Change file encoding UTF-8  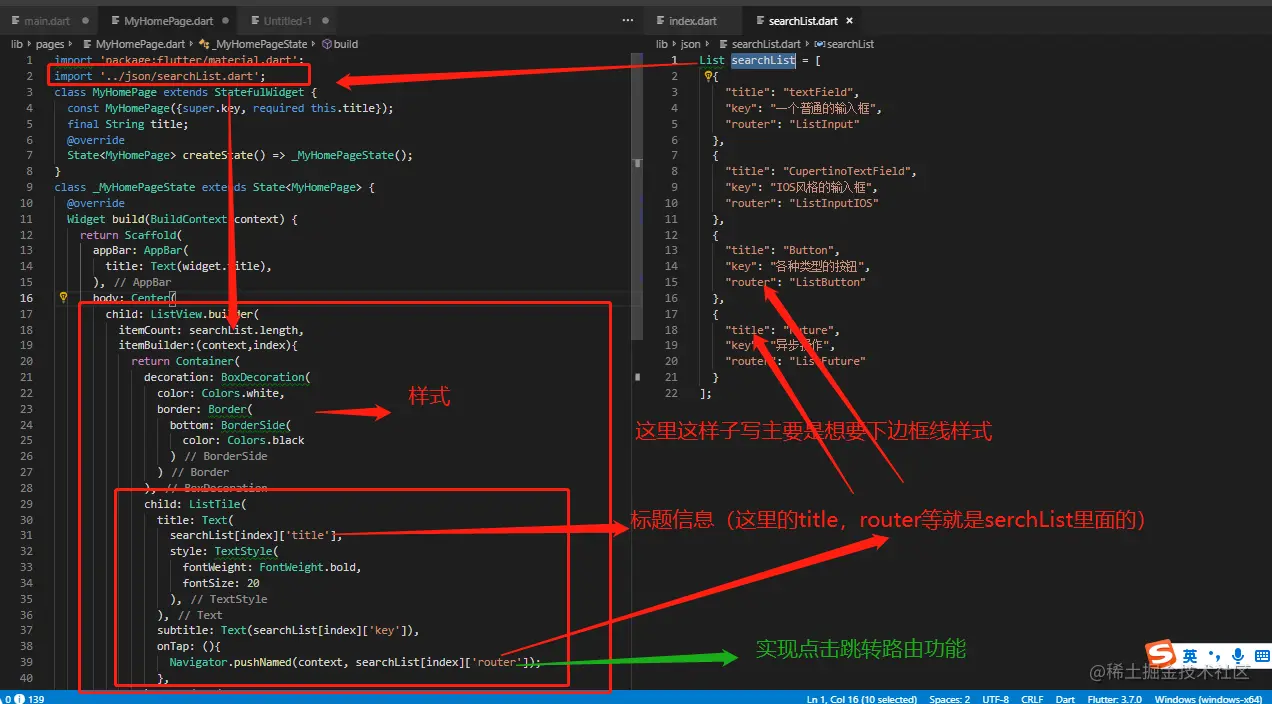996,698
